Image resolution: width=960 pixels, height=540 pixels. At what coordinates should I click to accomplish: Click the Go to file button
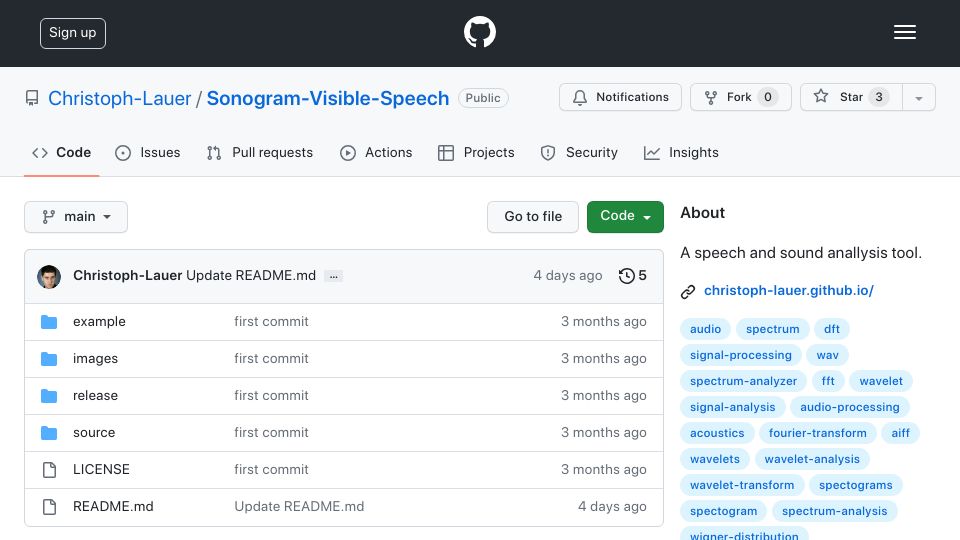pos(533,217)
